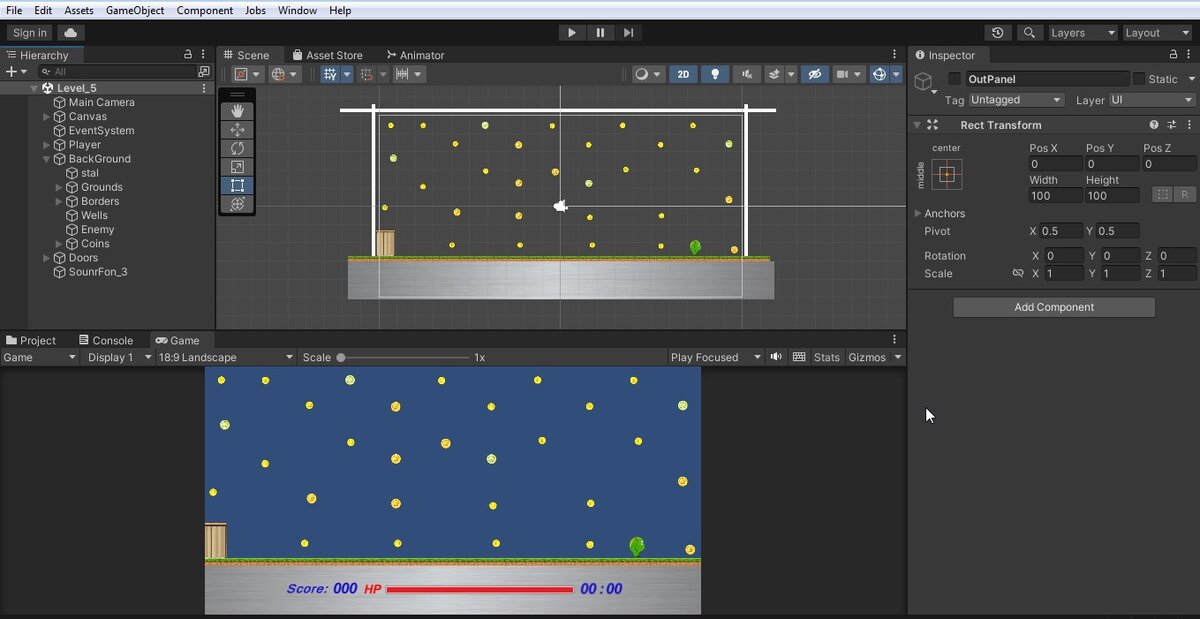Switch to the Asset Store tab
The width and height of the screenshot is (1200, 619).
tap(327, 55)
